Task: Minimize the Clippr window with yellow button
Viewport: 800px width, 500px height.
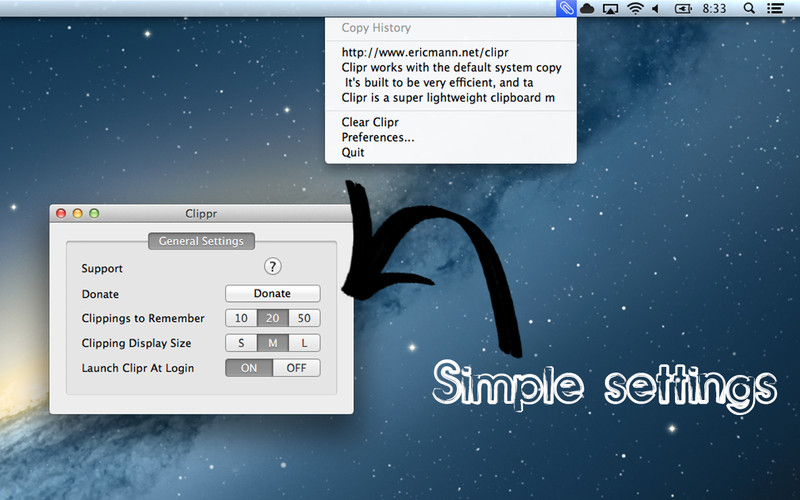Action: pyautogui.click(x=78, y=213)
